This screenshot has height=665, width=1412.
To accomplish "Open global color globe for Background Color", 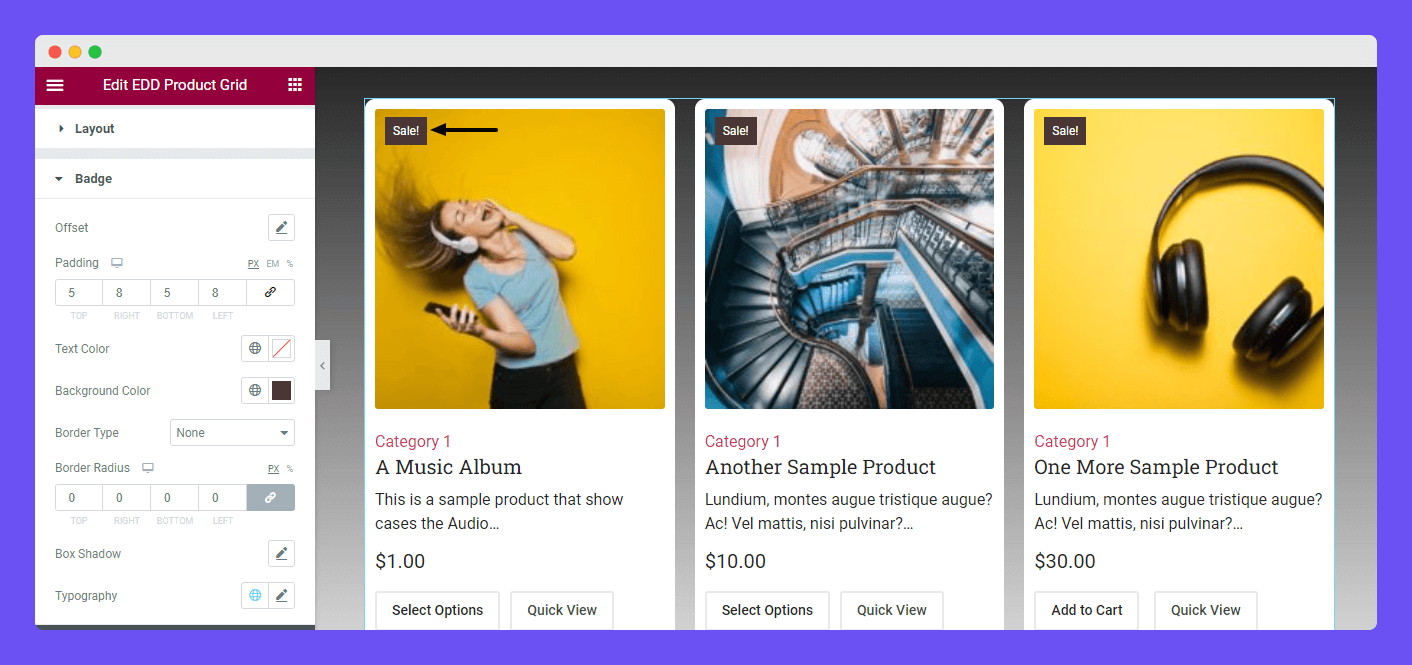I will tap(255, 391).
